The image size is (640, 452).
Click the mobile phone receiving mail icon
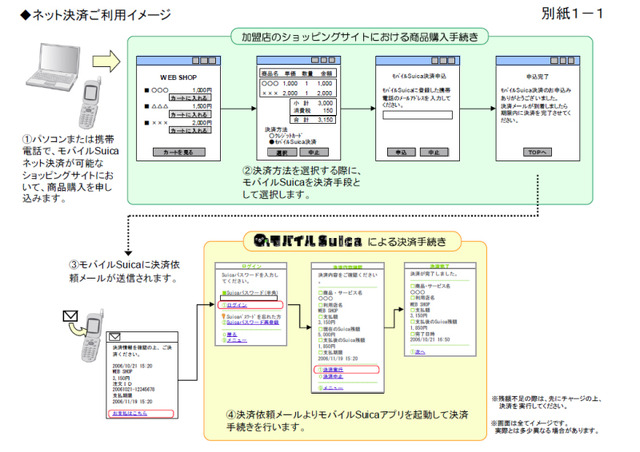91,336
